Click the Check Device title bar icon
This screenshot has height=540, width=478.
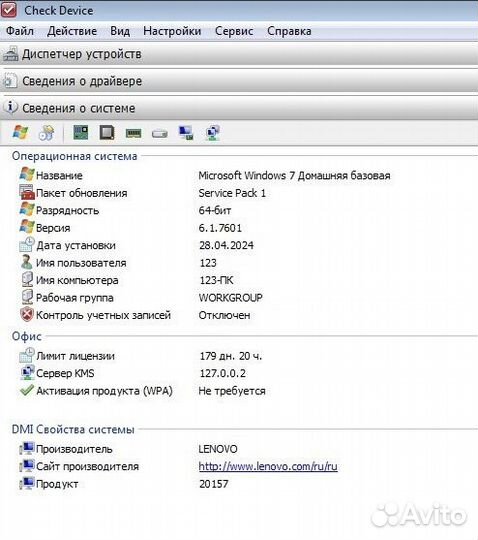coord(9,10)
